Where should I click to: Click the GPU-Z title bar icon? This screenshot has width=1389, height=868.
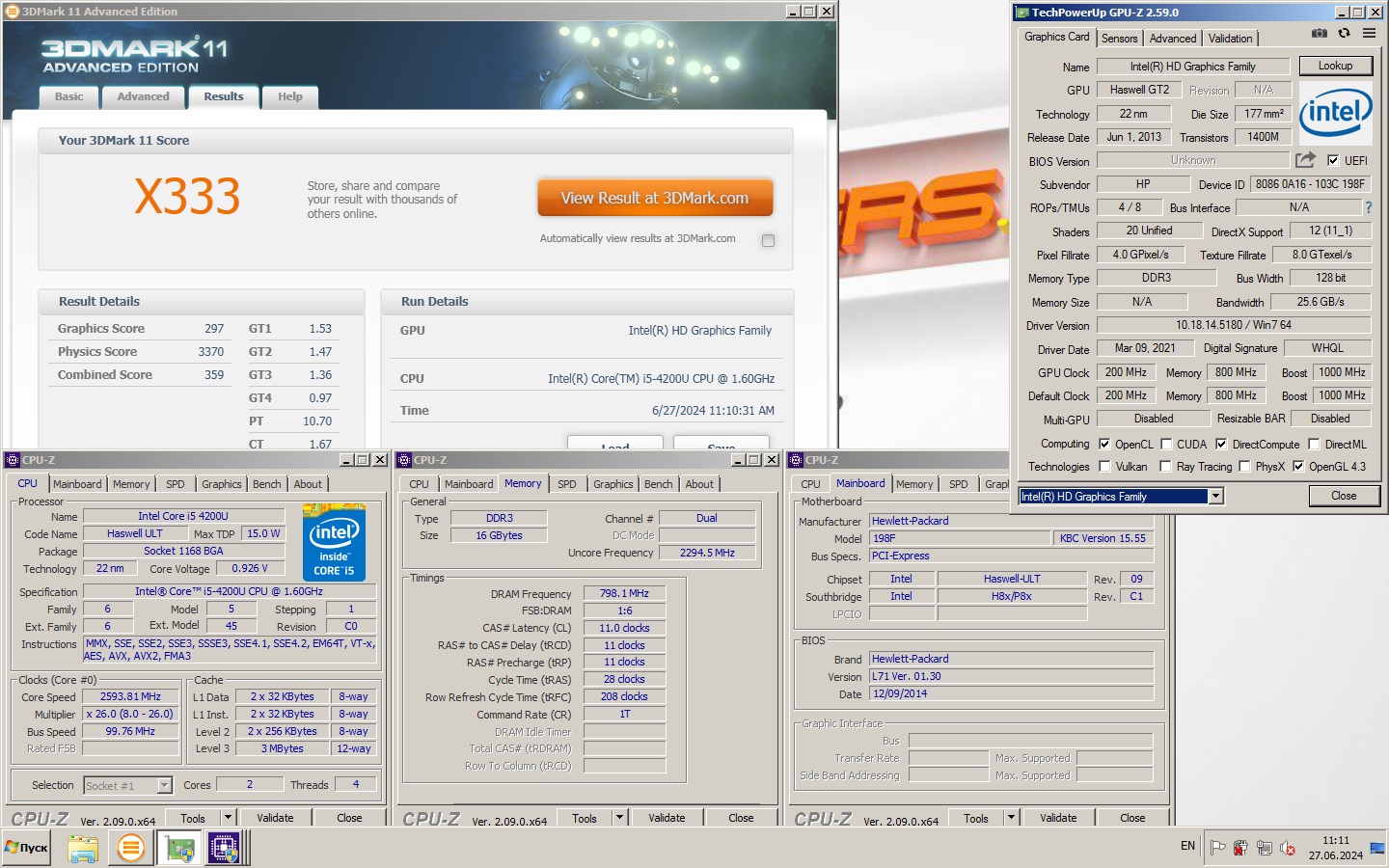pos(1022,13)
